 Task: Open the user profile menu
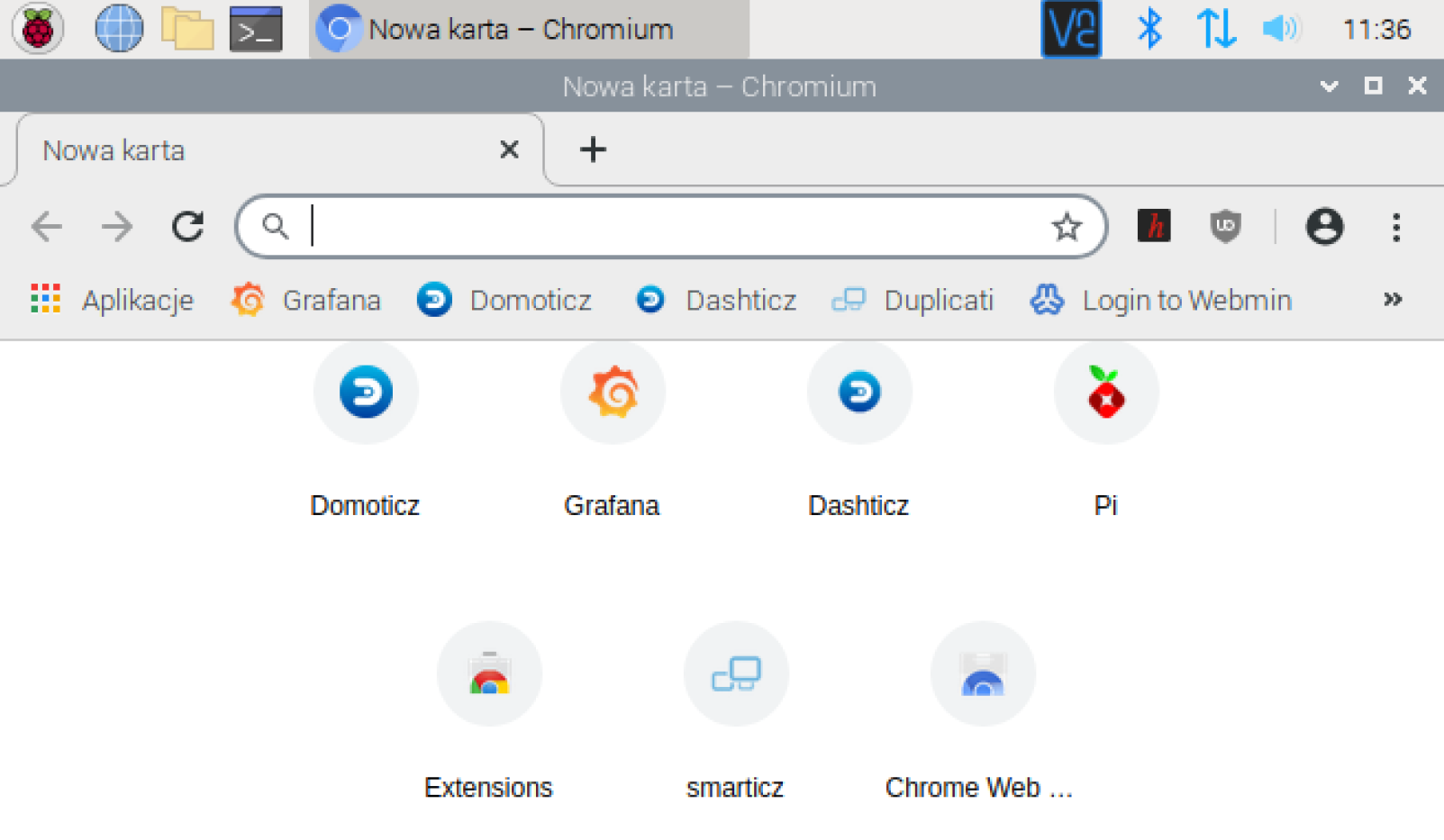(x=1324, y=226)
